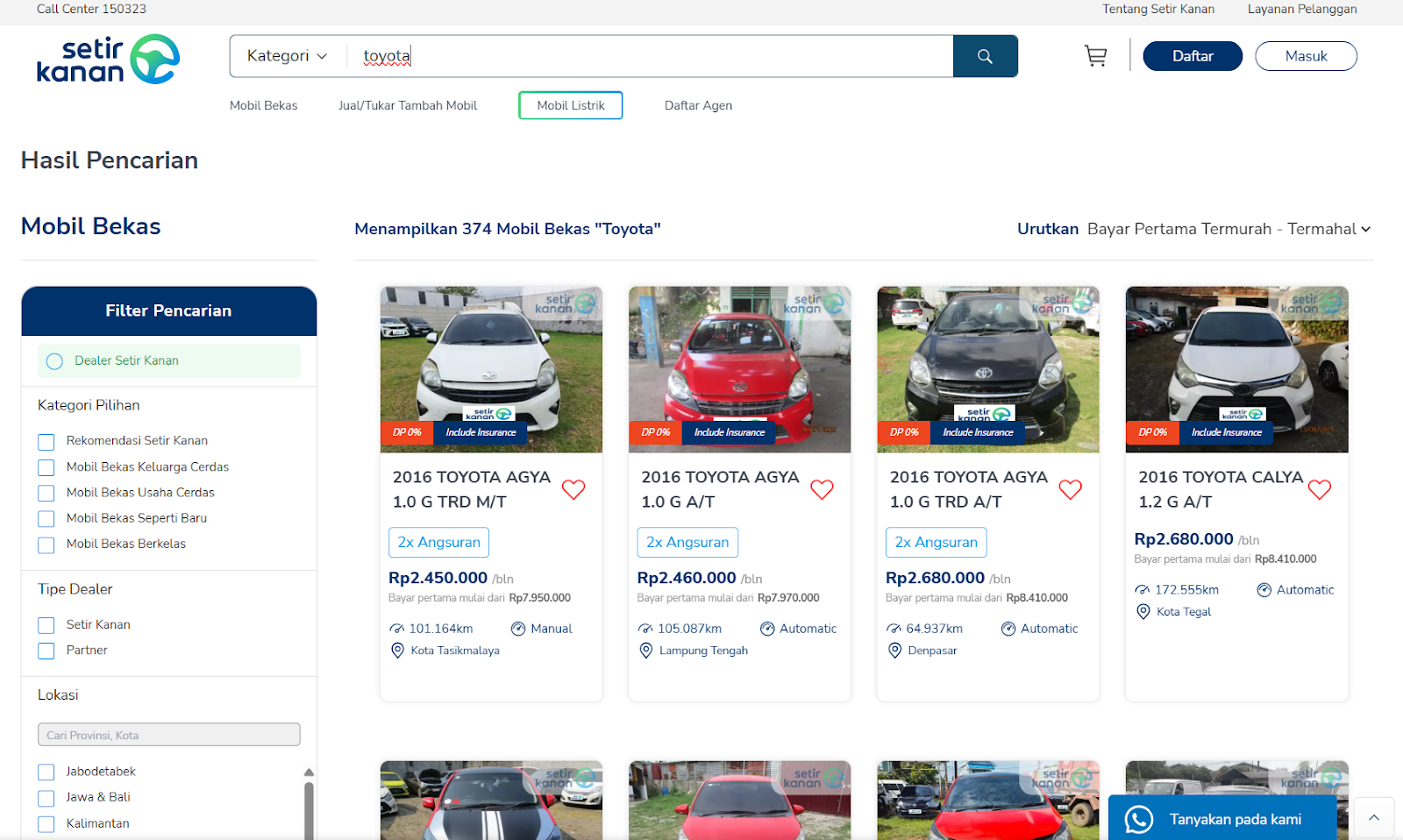Open Jual/Tukar Tambah Mobil menu

408,105
